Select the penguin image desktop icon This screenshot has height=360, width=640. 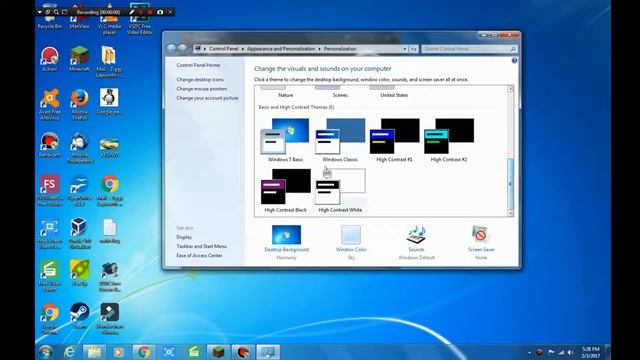[x=109, y=102]
